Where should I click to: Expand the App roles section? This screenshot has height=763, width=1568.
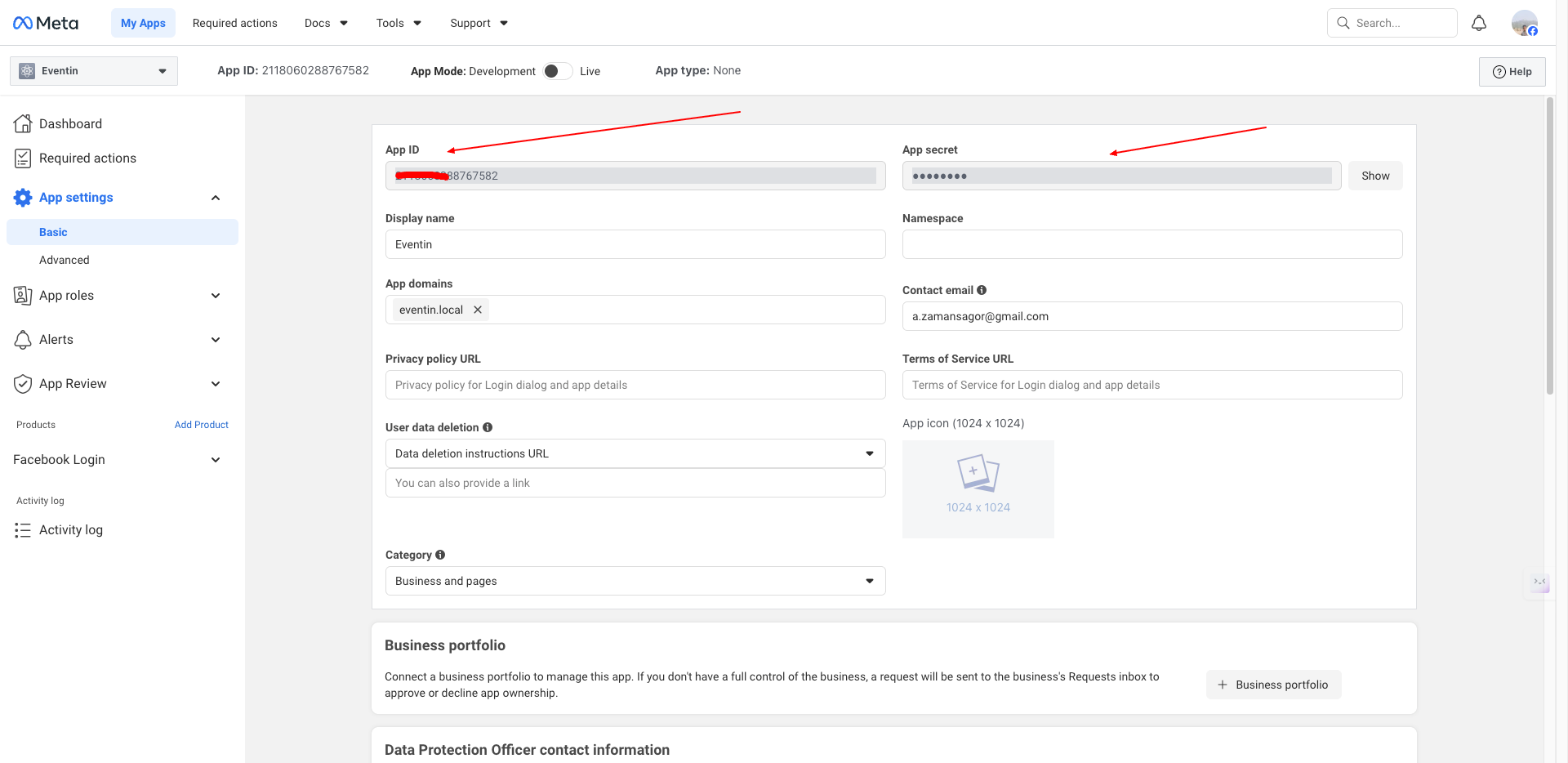coord(216,296)
